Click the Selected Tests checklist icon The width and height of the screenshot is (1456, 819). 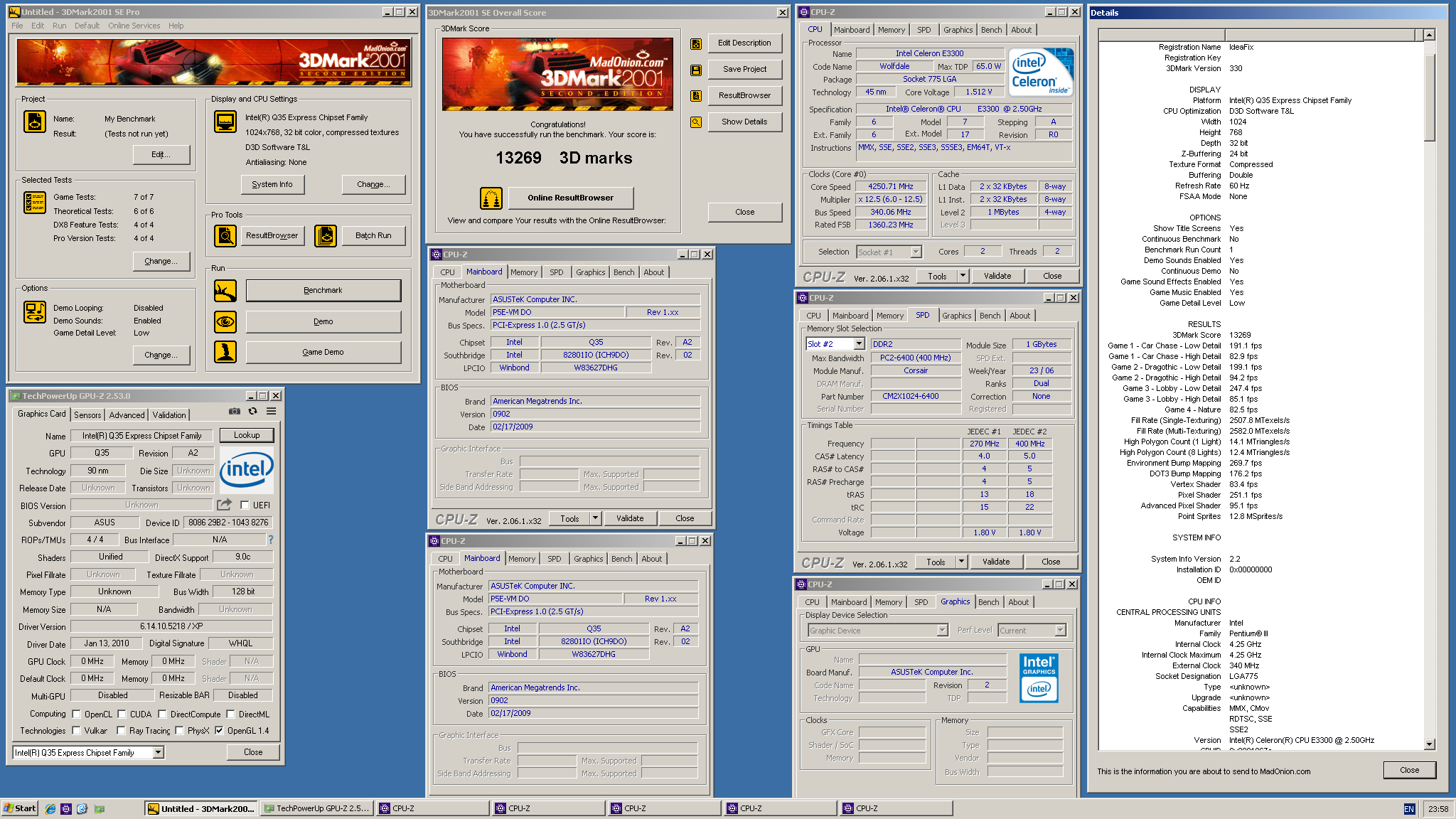(x=35, y=203)
